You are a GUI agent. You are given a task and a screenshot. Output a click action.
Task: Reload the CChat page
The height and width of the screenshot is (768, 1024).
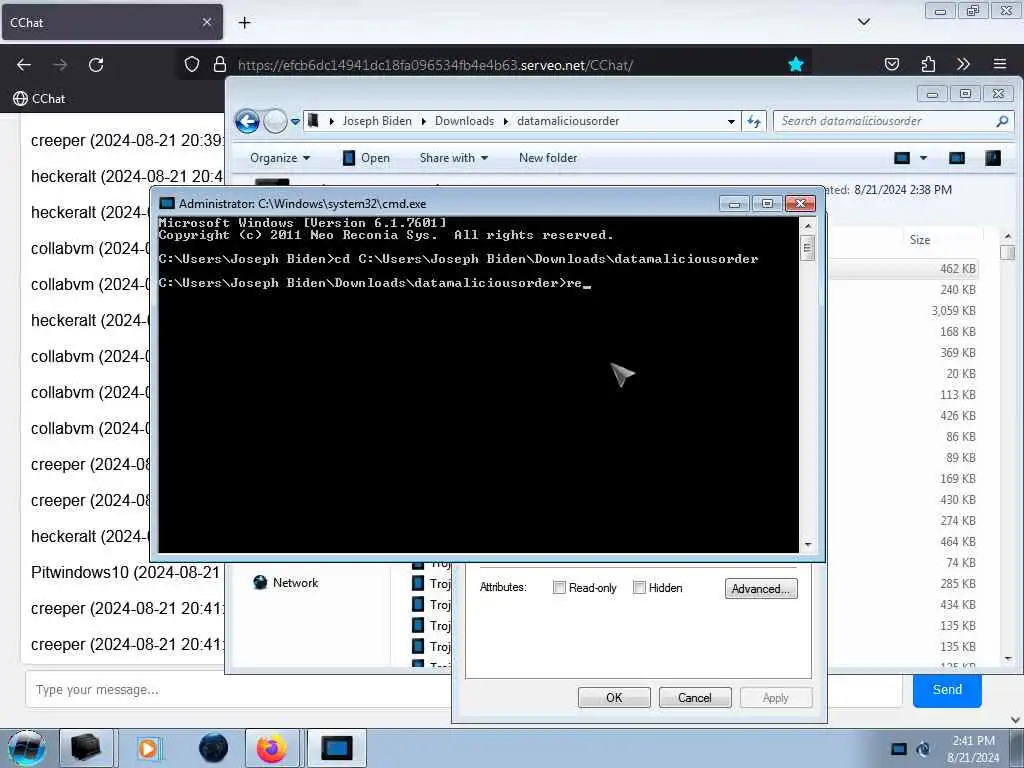pos(96,65)
